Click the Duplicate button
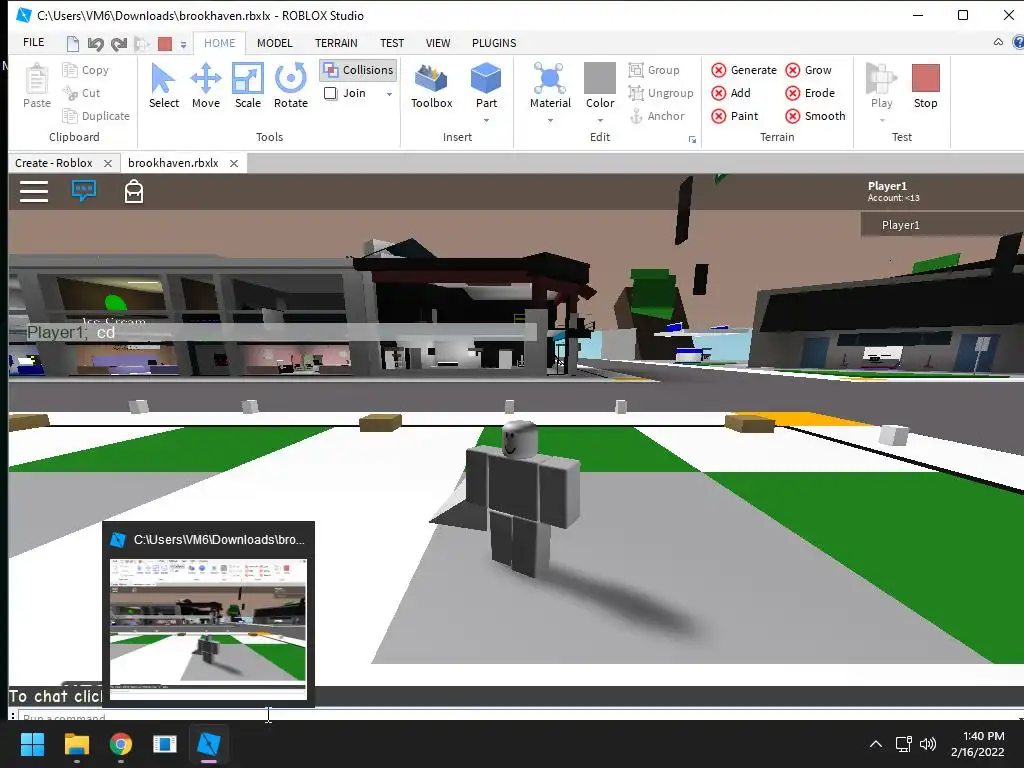 click(x=96, y=116)
